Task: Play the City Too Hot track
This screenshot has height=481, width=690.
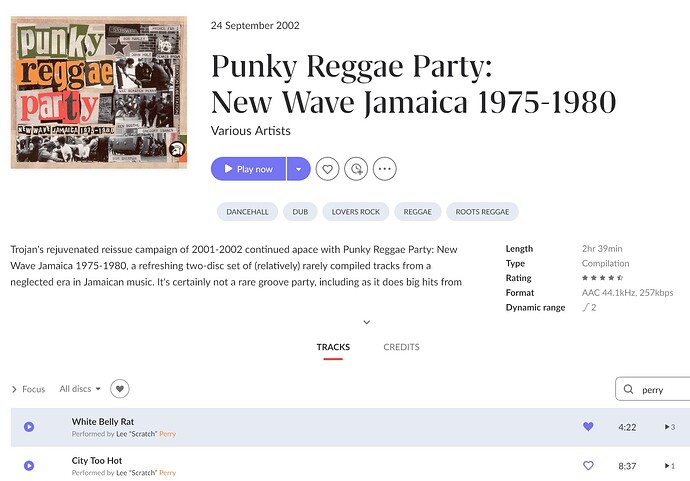Action: tap(29, 466)
